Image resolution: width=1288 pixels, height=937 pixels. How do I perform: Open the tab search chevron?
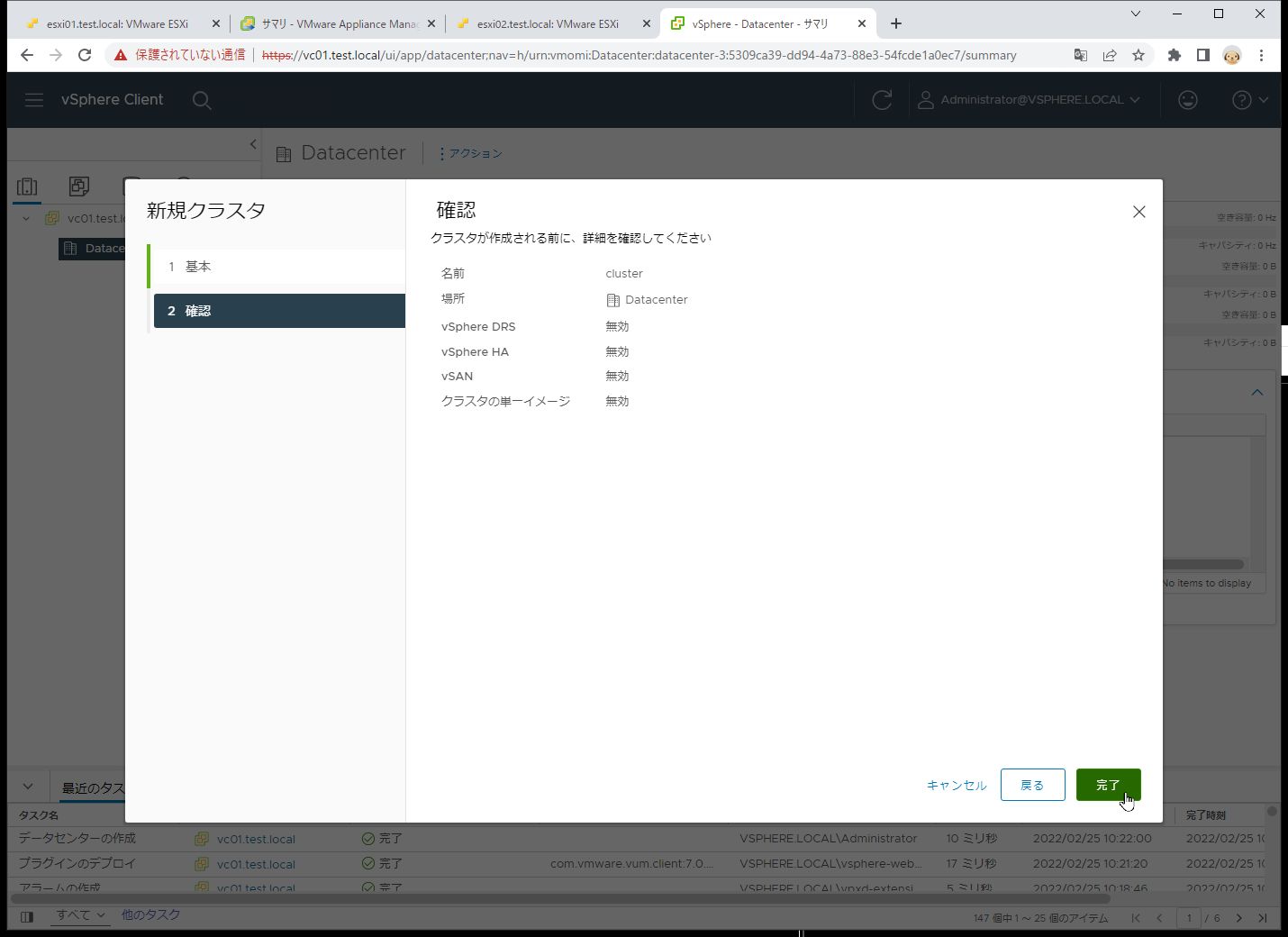point(1135,14)
